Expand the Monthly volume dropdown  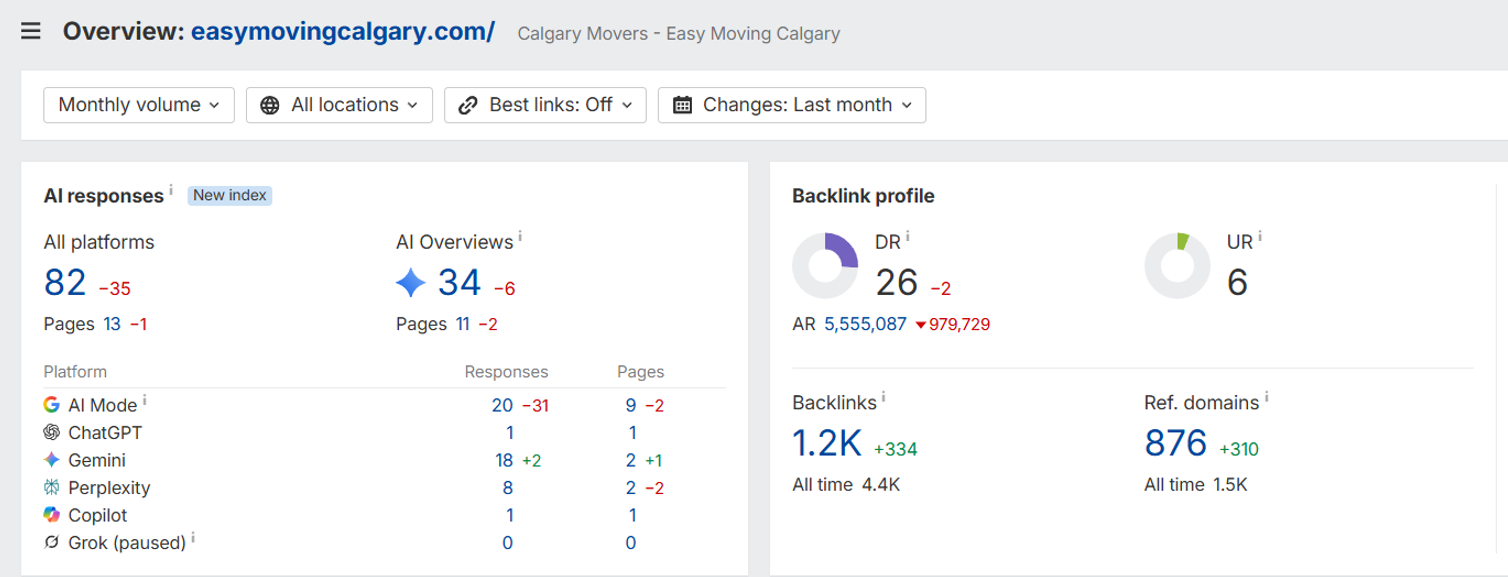139,105
